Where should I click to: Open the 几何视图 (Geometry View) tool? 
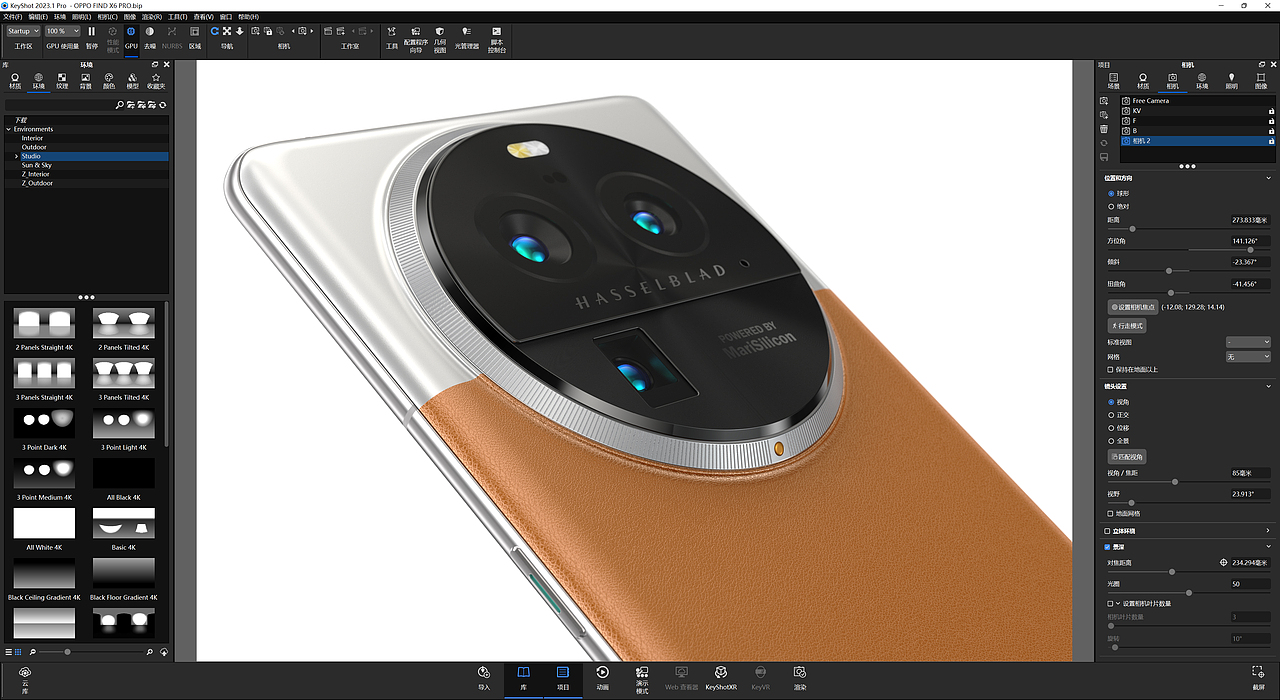[439, 32]
